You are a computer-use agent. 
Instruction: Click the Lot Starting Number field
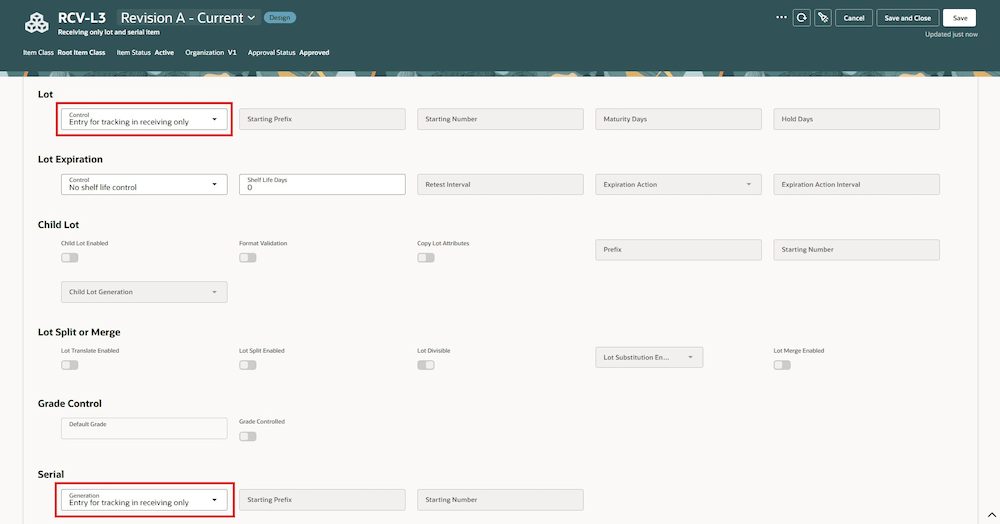pos(501,119)
